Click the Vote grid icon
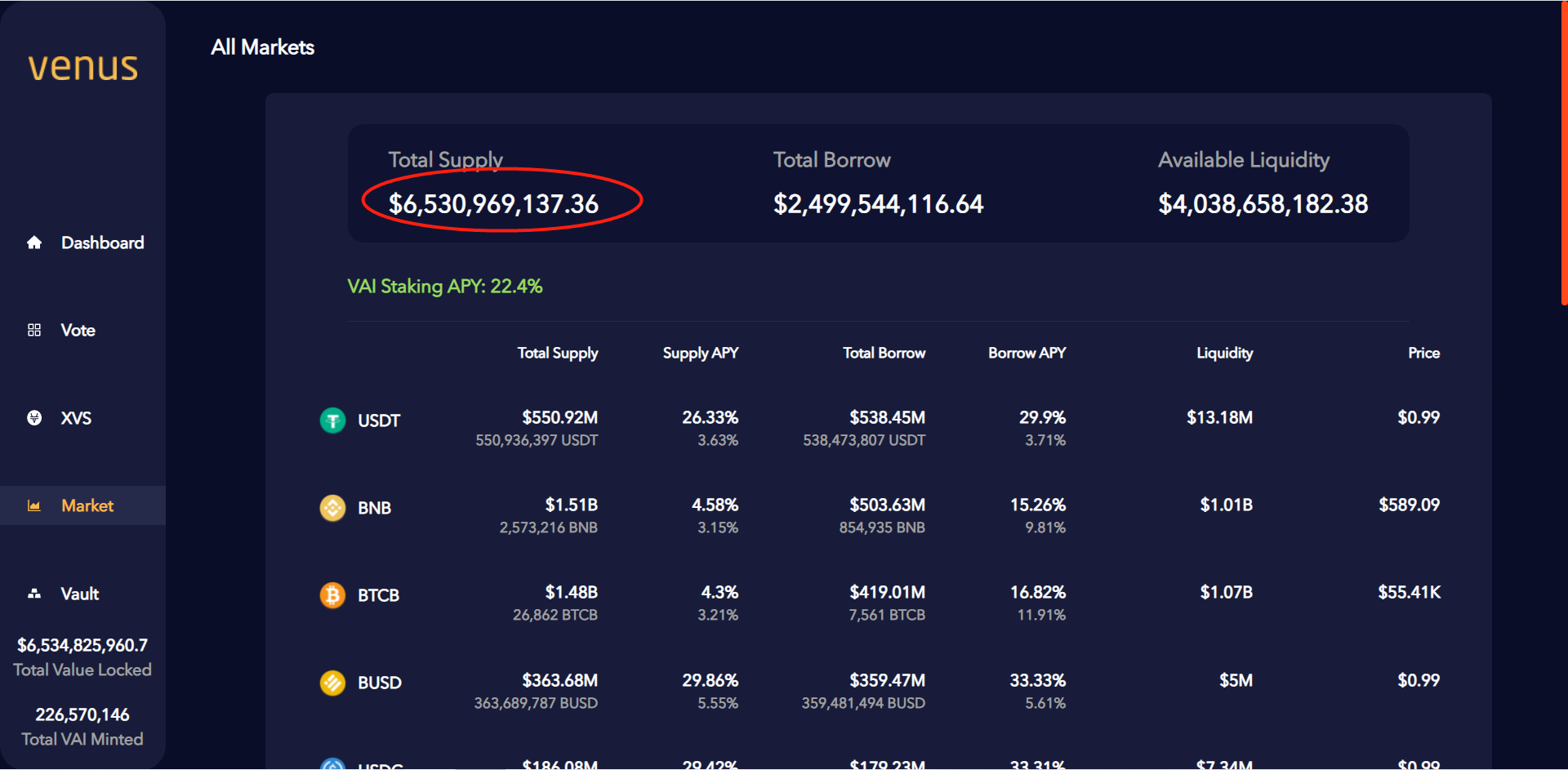 pyautogui.click(x=34, y=330)
